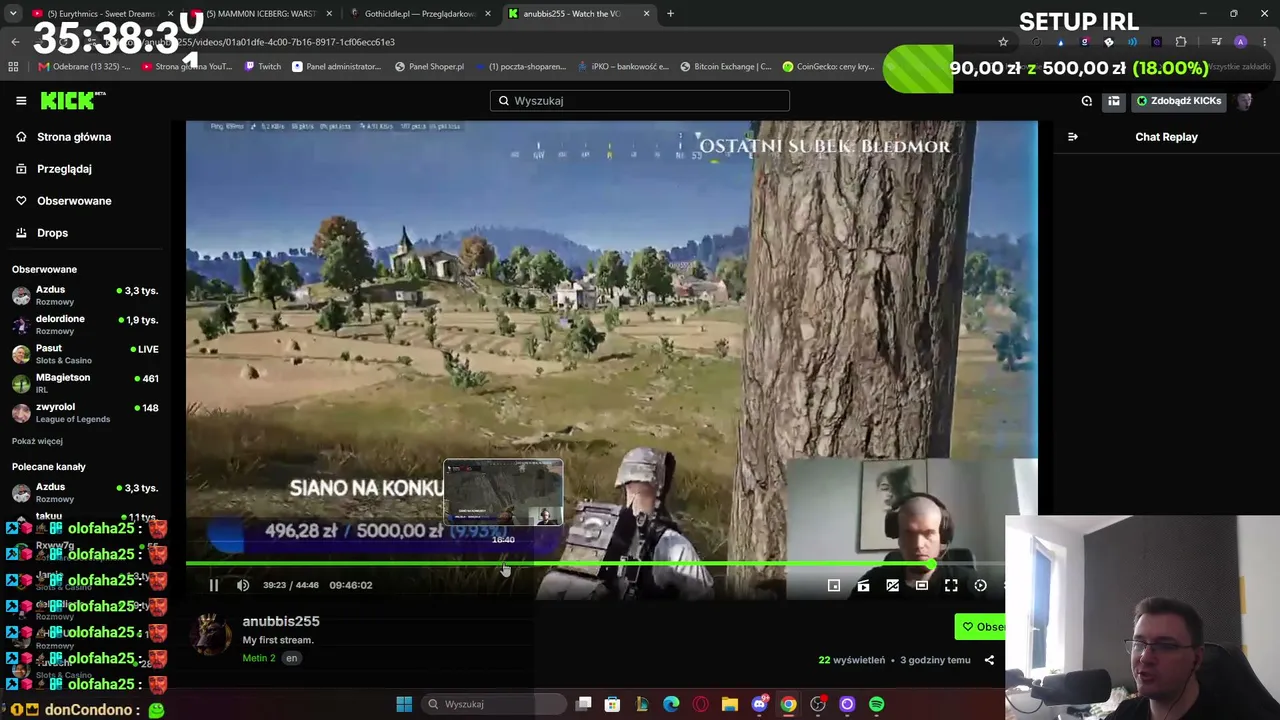Screen dimensions: 1280x720
Task: Open Task View from the taskbar
Action: 584,704
